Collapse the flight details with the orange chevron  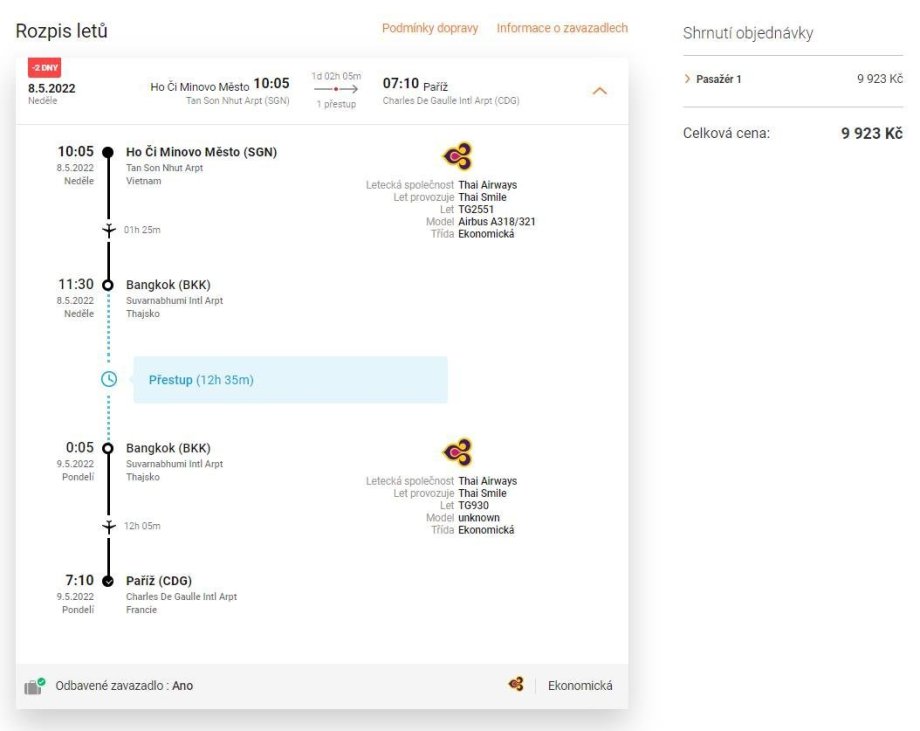[600, 91]
